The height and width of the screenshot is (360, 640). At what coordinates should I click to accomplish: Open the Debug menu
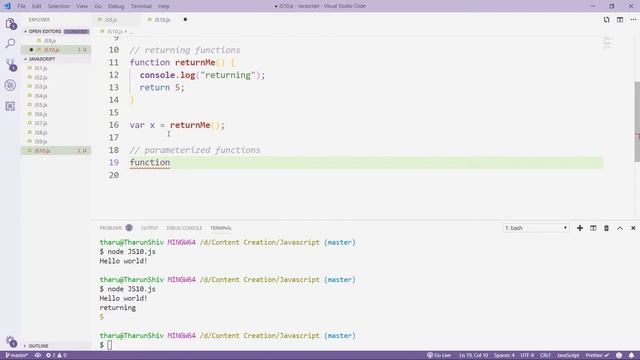[116, 6]
